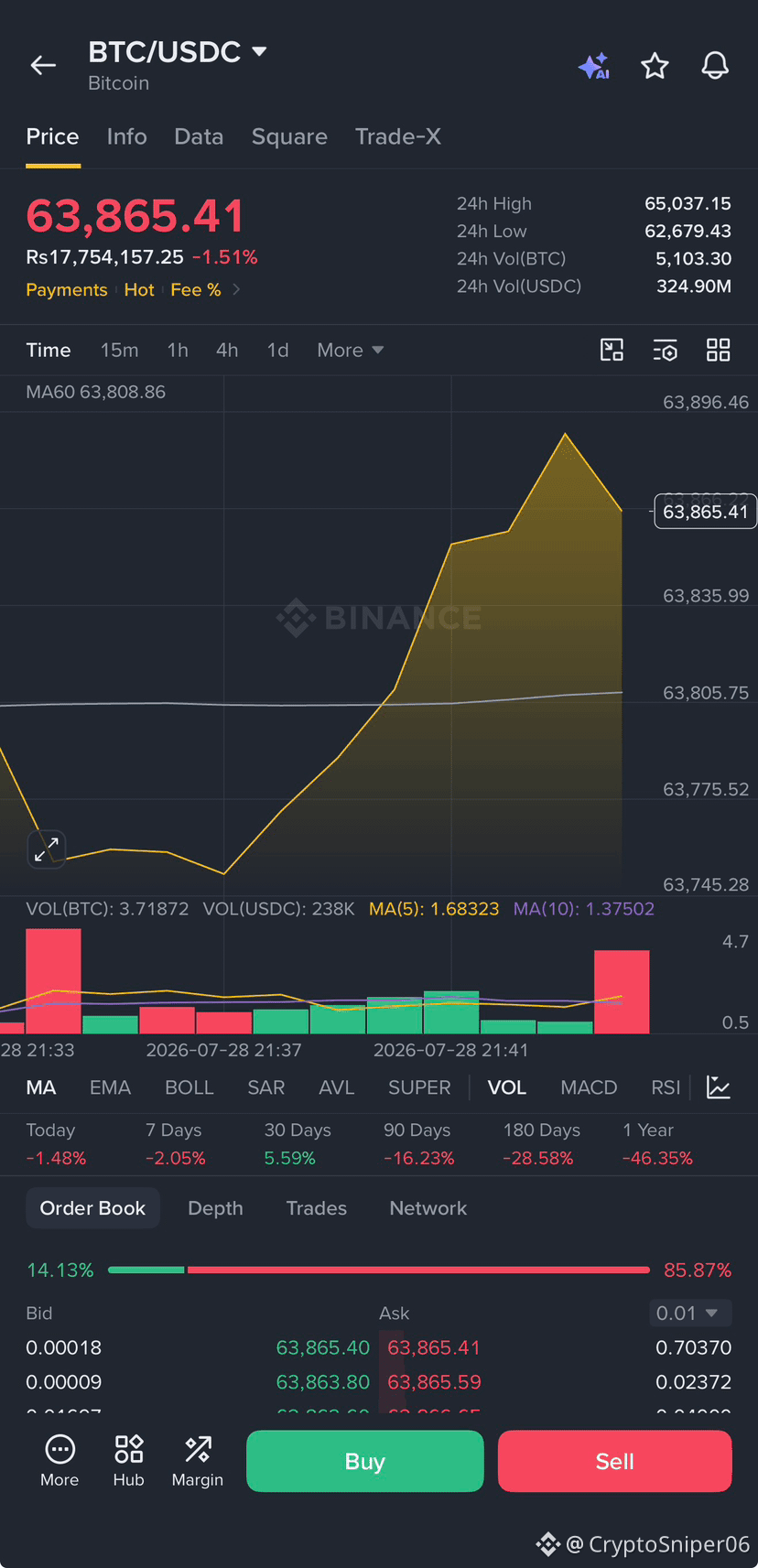Tap the 7 Days -2.05% change
Image resolution: width=758 pixels, height=1568 pixels.
175,1144
